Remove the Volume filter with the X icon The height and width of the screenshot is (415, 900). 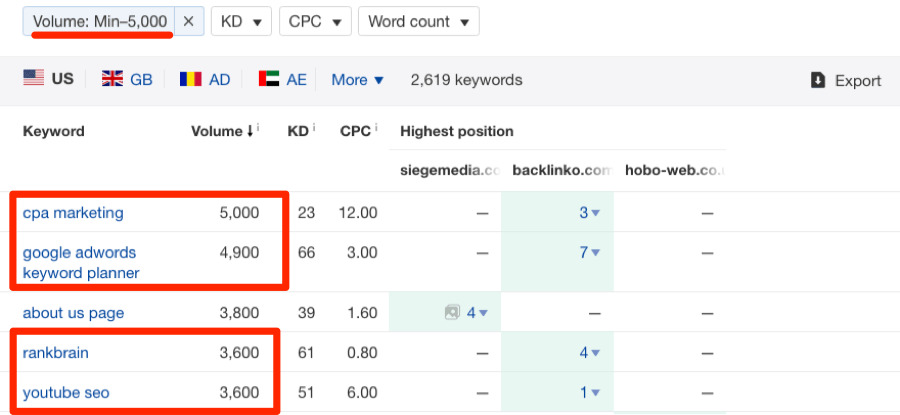click(x=189, y=21)
